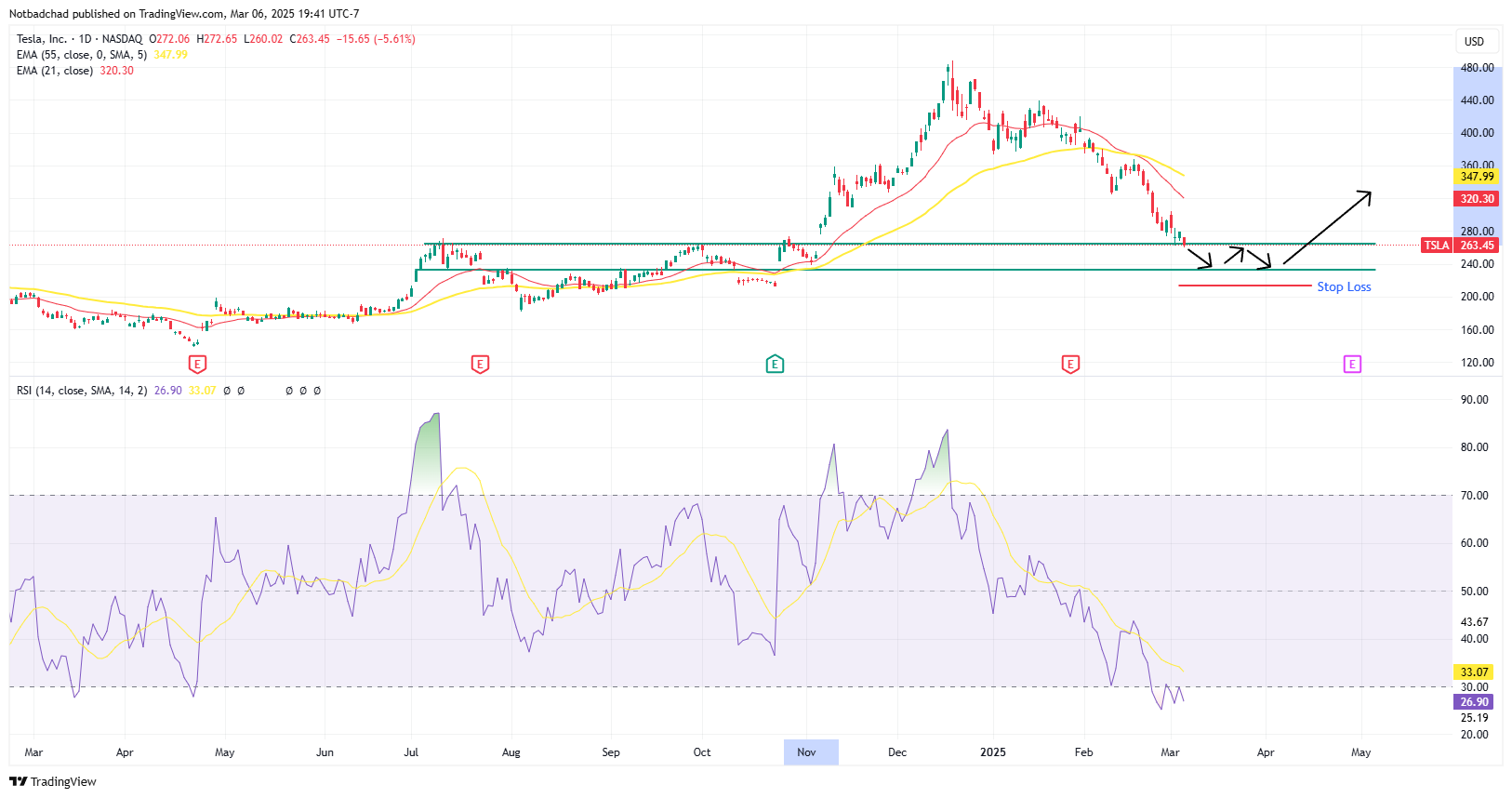Click the 'Feb' label on the time axis
1512x798 pixels.
(1083, 752)
